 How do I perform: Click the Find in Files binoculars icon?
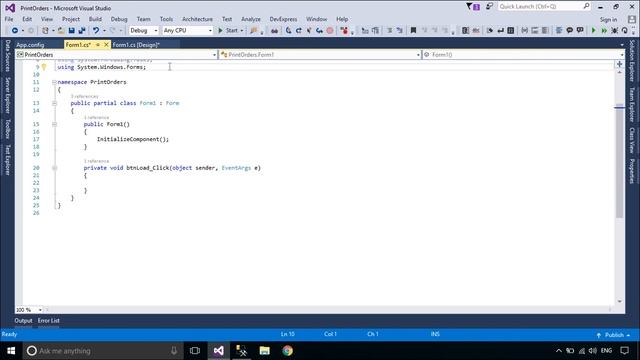coord(274,31)
